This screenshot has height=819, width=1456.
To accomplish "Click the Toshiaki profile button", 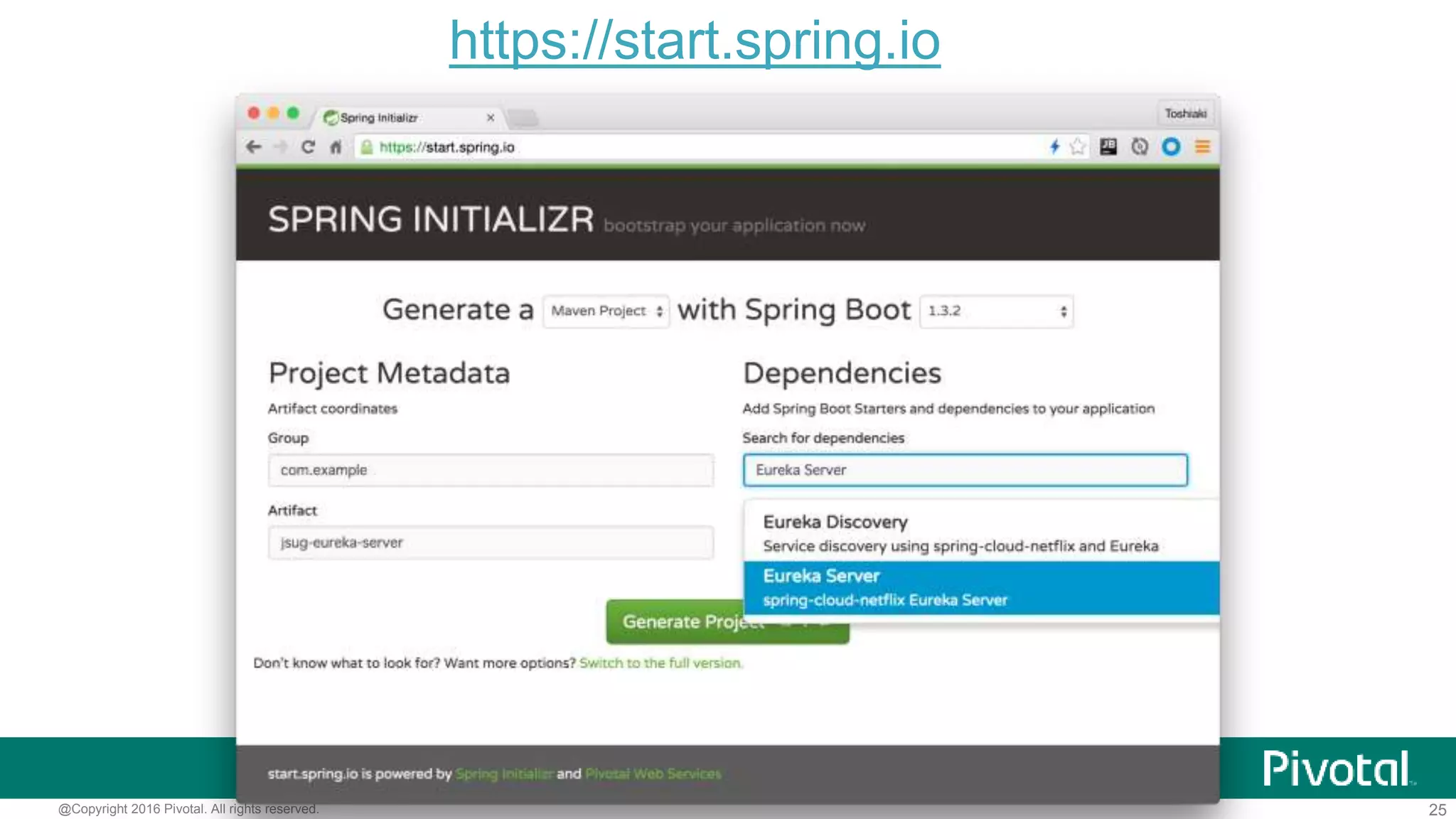I will pos(1185,114).
